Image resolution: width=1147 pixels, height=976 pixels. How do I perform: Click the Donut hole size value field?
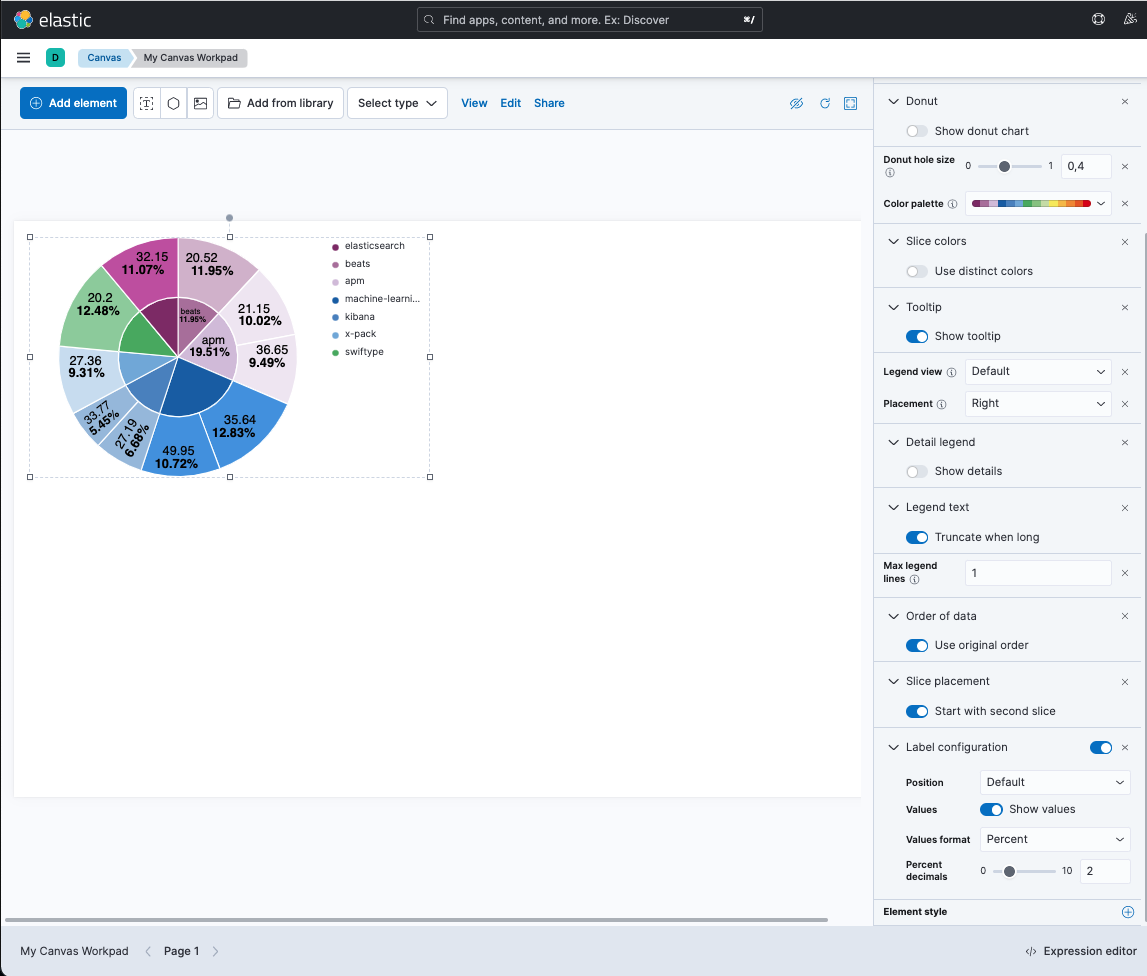point(1086,167)
